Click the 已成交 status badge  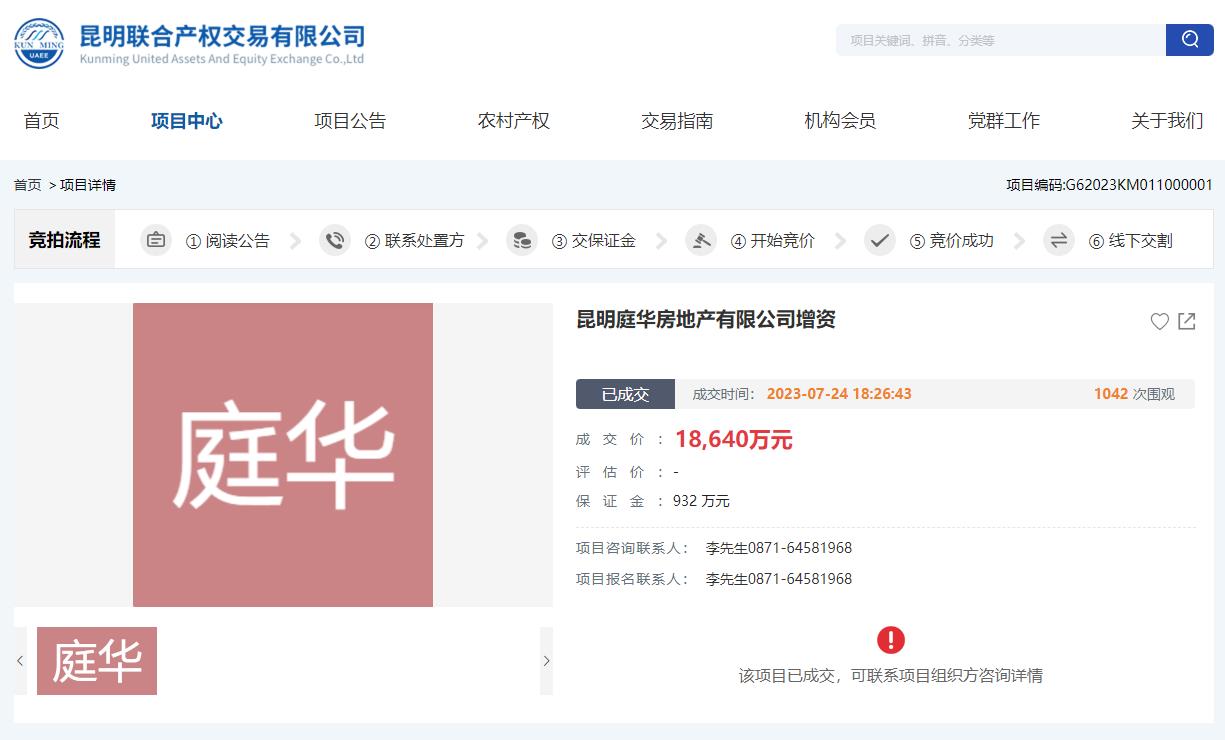(x=625, y=394)
